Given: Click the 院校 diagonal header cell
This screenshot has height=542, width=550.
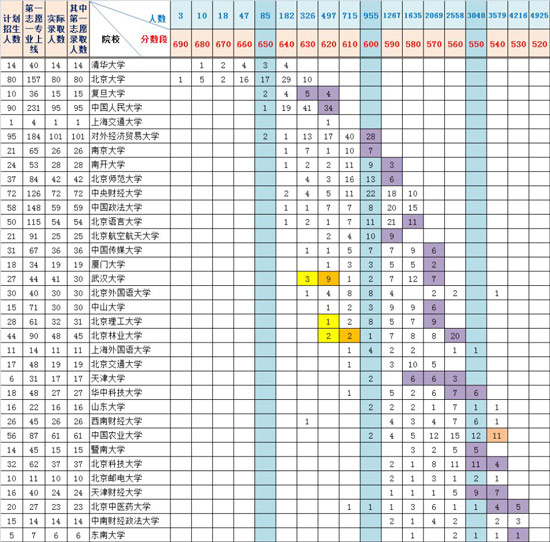Looking at the screenshot, I should tap(130, 29).
